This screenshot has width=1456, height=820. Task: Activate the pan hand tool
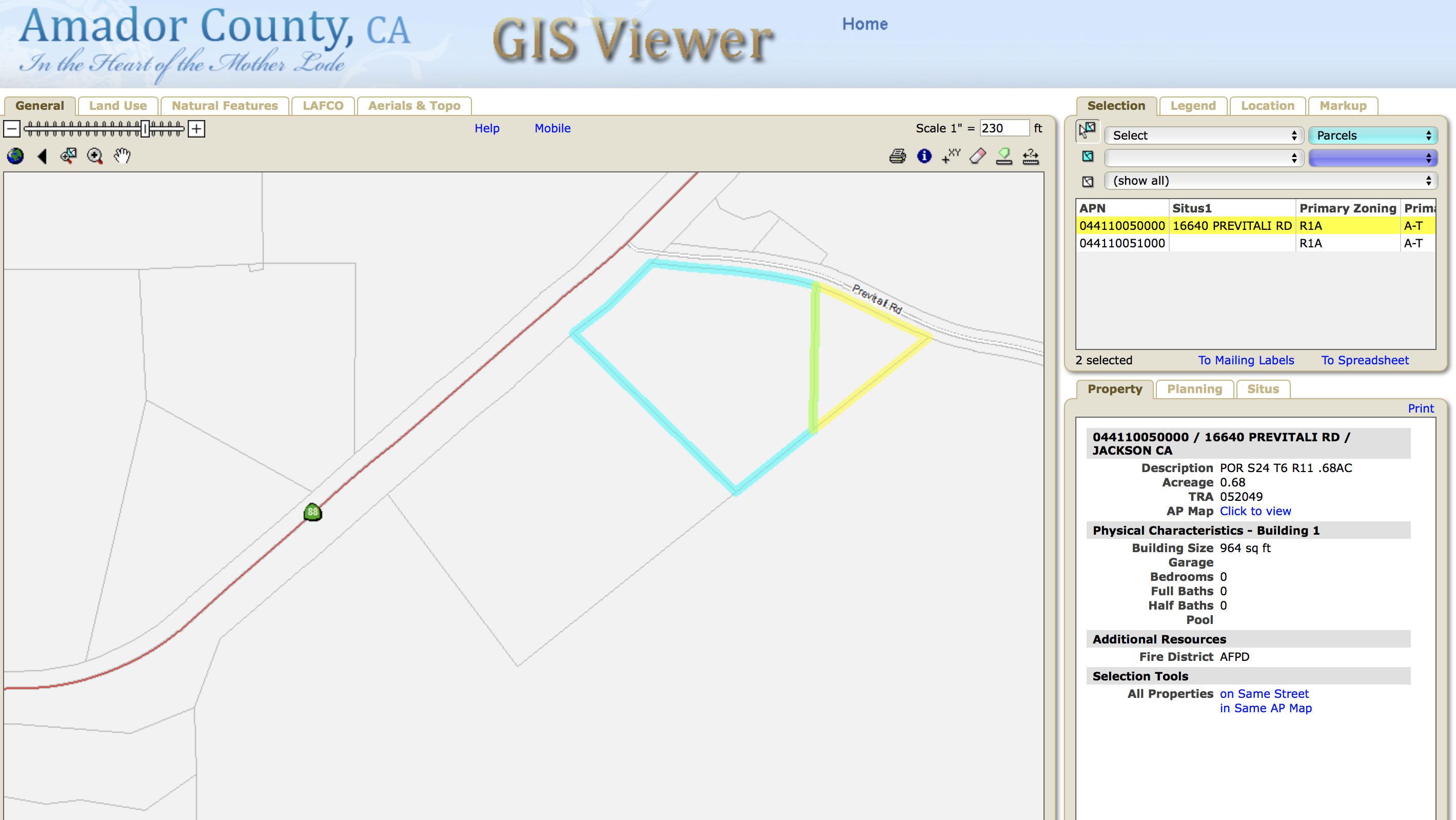coord(122,155)
